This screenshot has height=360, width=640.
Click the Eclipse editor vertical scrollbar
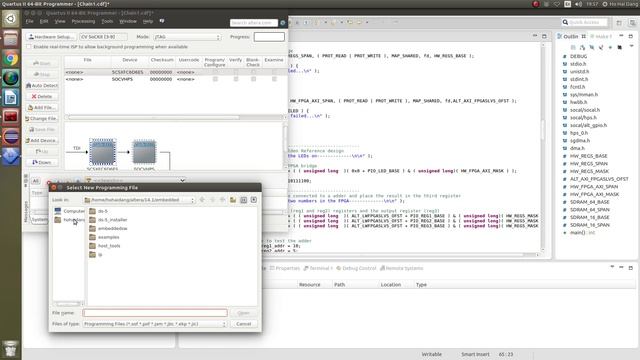(543, 130)
